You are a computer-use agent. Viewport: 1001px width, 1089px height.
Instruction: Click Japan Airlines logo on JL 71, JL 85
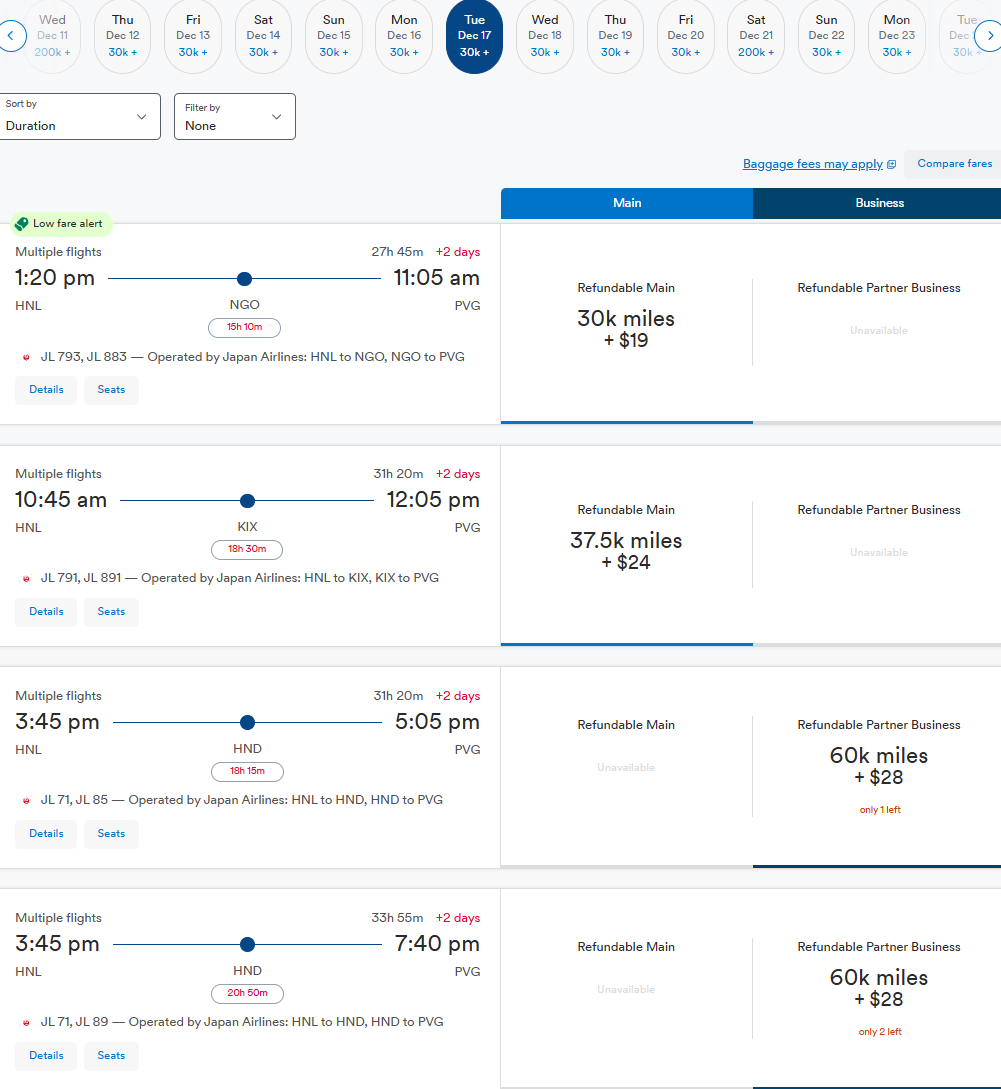tap(26, 801)
